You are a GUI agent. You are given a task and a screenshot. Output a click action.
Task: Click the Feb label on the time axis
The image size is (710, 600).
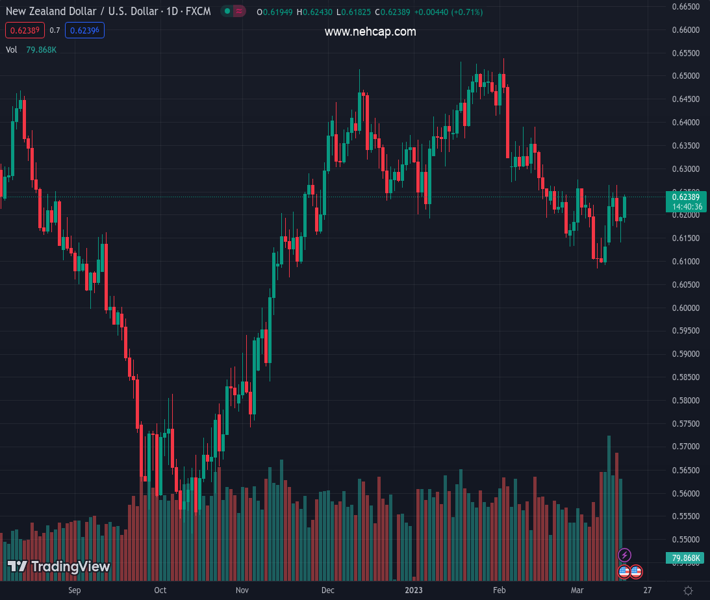(499, 590)
